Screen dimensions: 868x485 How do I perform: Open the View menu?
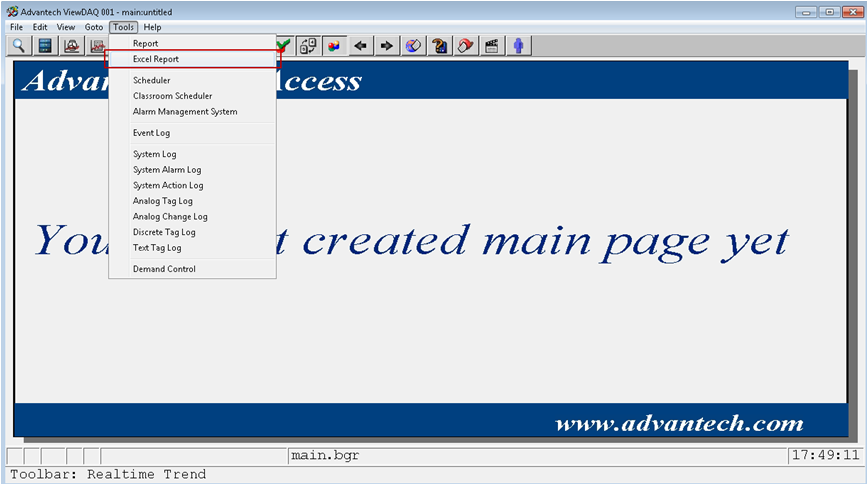pyautogui.click(x=65, y=27)
